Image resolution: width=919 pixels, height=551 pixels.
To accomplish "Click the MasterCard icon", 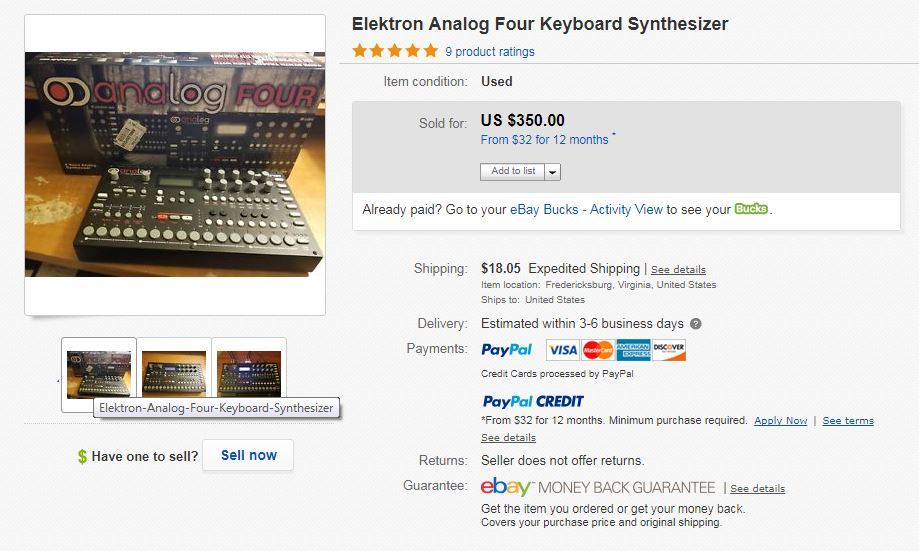I will click(x=598, y=350).
